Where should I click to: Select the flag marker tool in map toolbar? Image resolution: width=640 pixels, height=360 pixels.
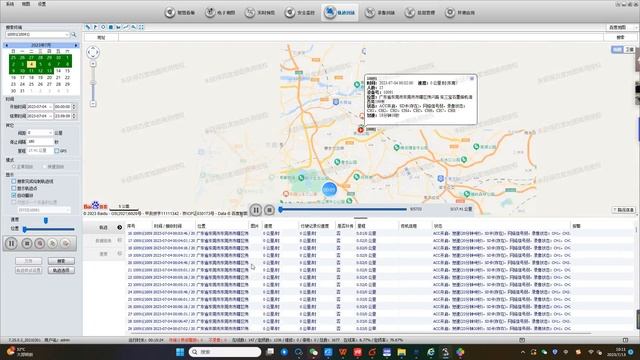pyautogui.click(x=96, y=27)
